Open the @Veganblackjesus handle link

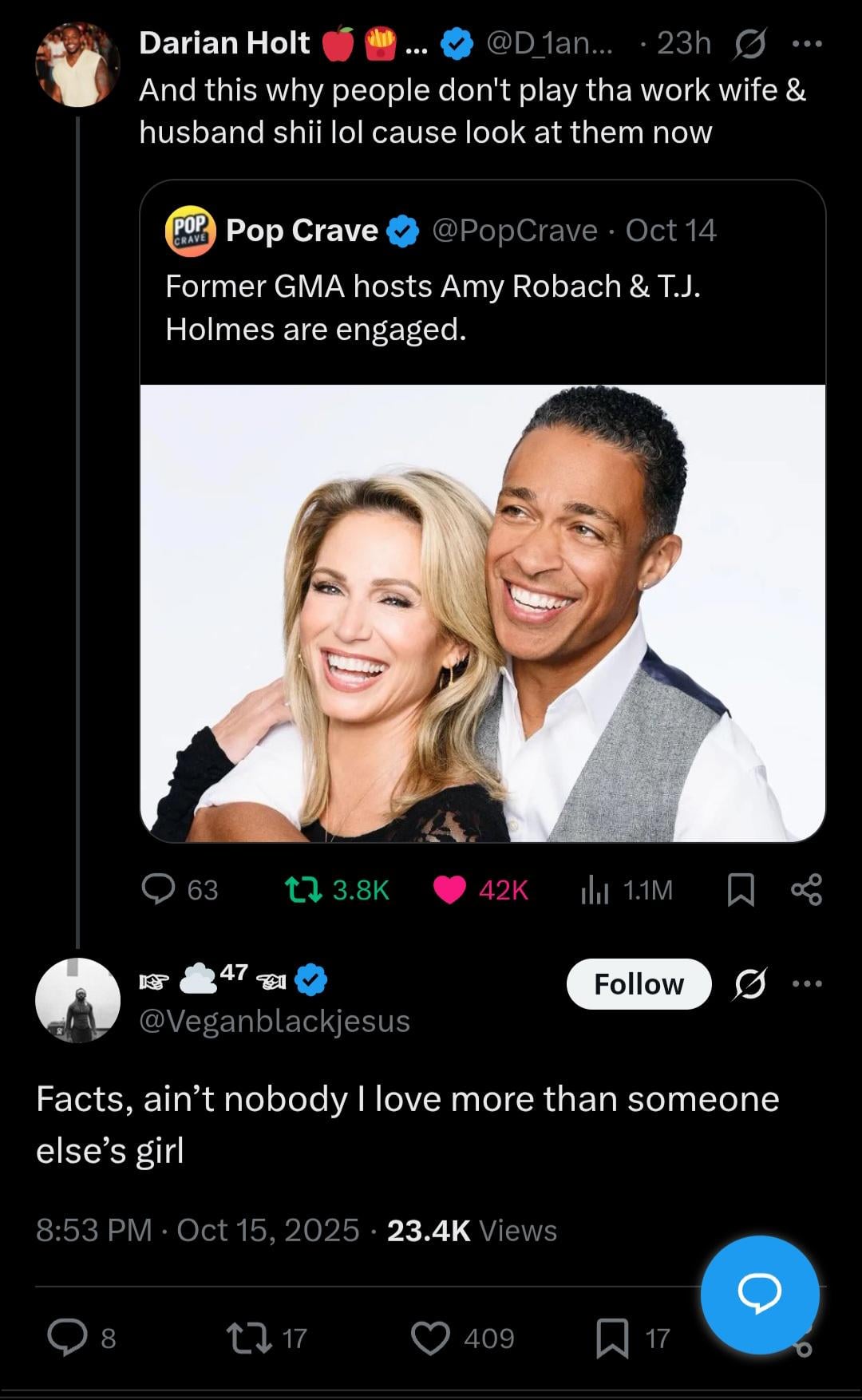point(275,1021)
